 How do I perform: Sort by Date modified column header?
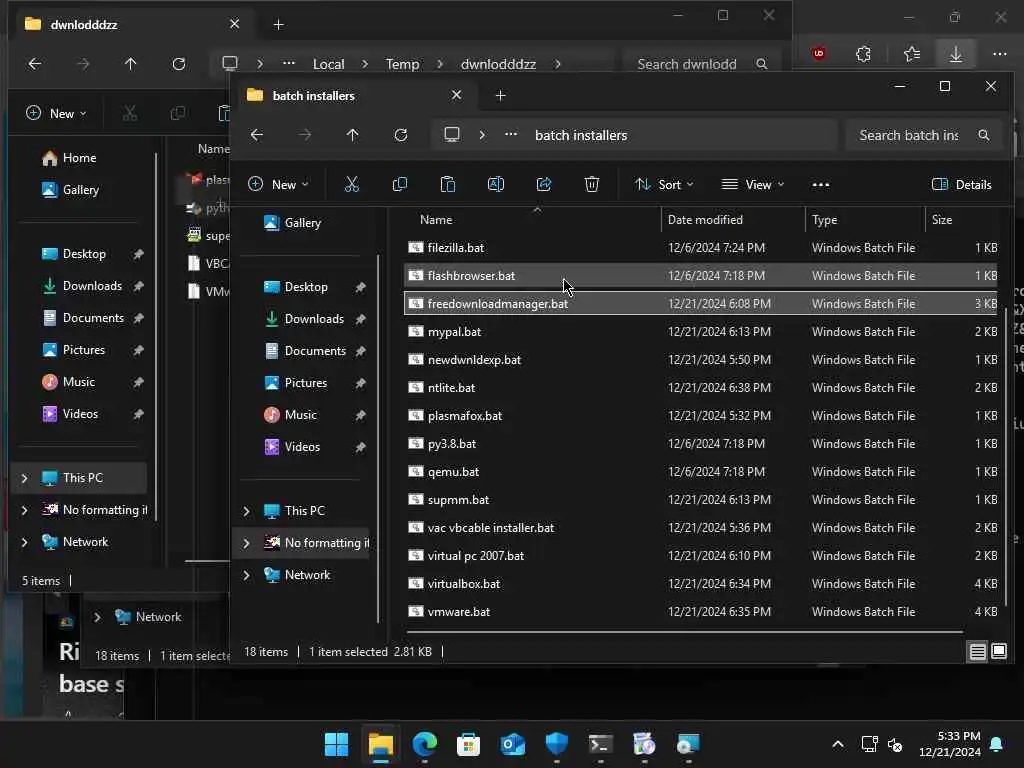(x=733, y=219)
